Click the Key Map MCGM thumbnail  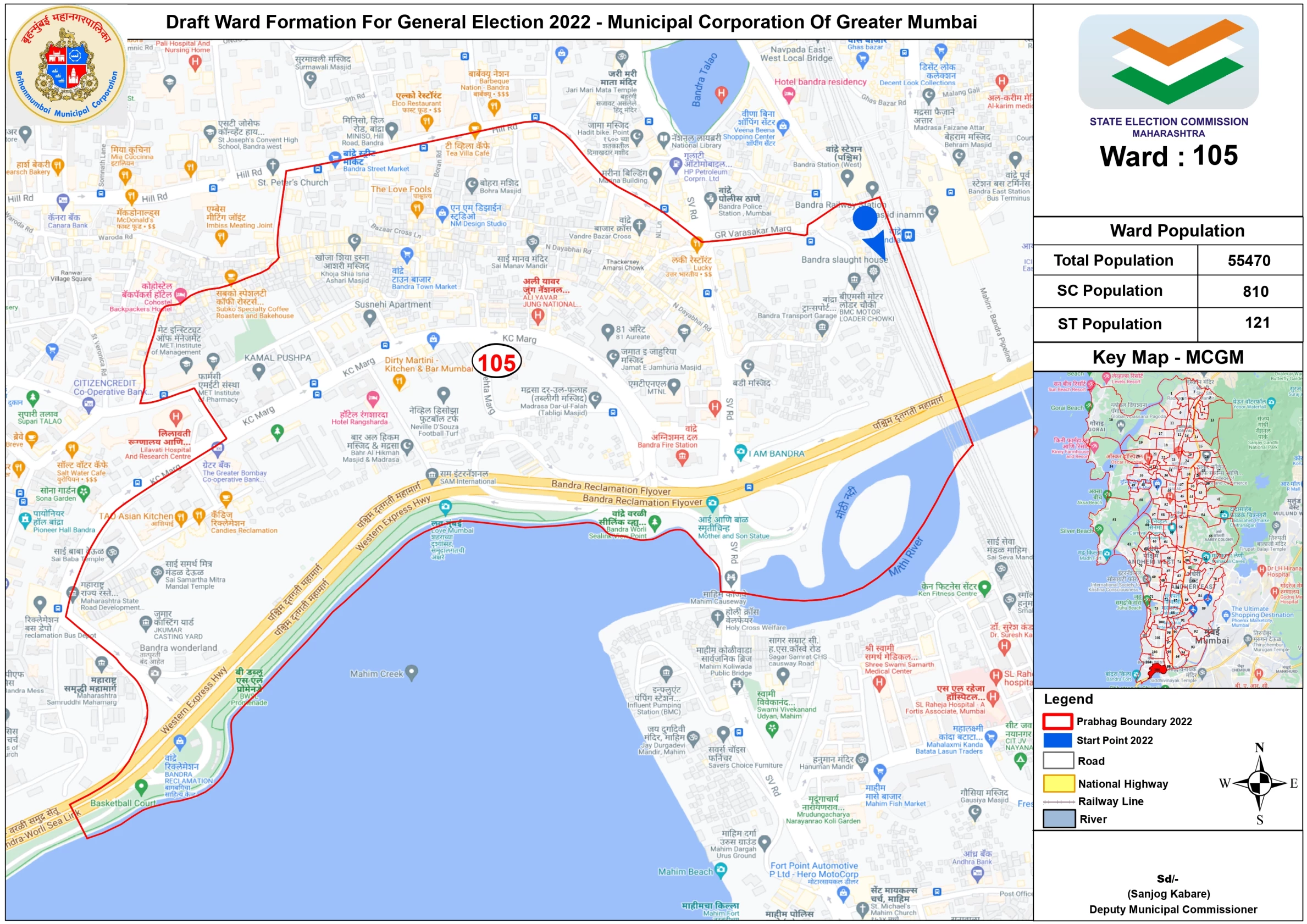pyautogui.click(x=1167, y=529)
